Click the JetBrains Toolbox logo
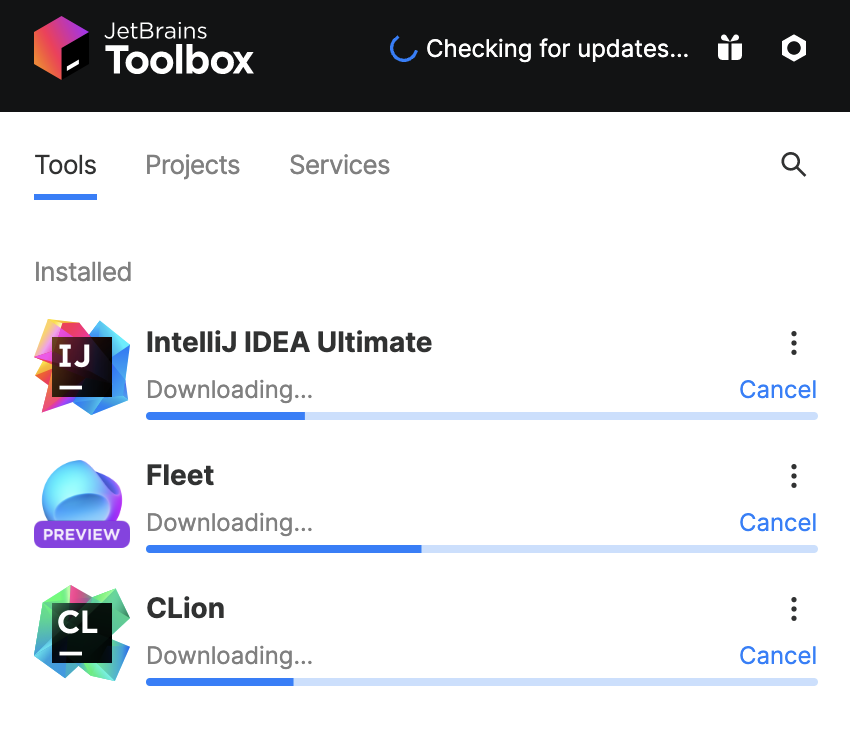The image size is (850, 750). (143, 48)
